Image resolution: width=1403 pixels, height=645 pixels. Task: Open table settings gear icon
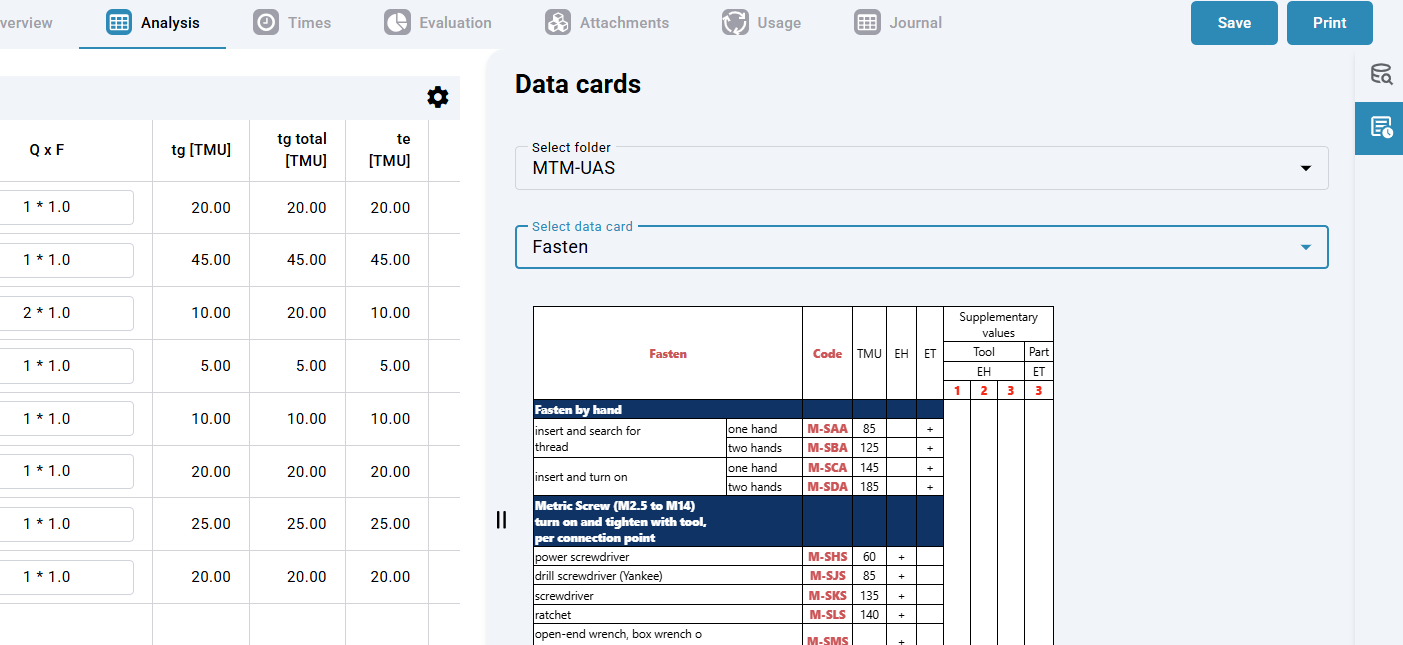tap(438, 97)
